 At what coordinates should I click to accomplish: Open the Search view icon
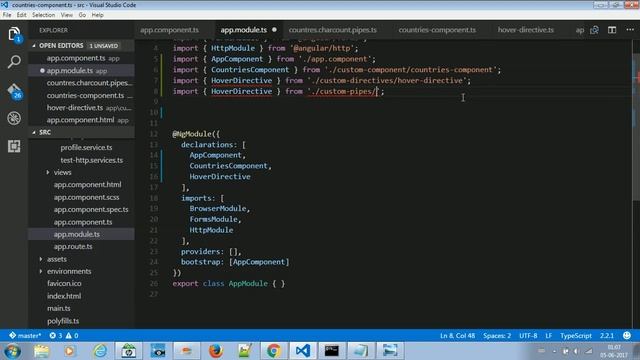pos(14,62)
